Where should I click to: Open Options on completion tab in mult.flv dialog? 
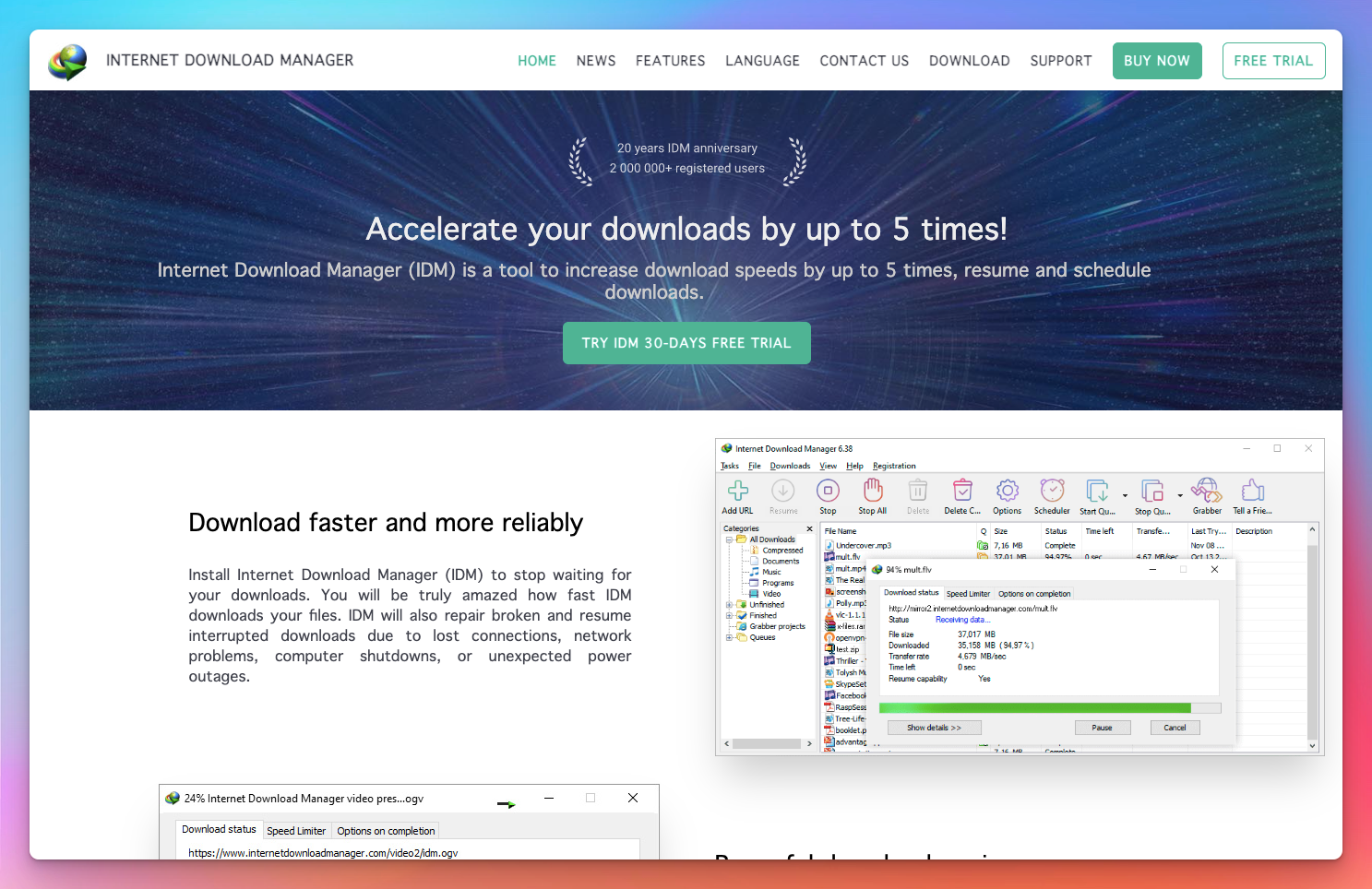1034,594
